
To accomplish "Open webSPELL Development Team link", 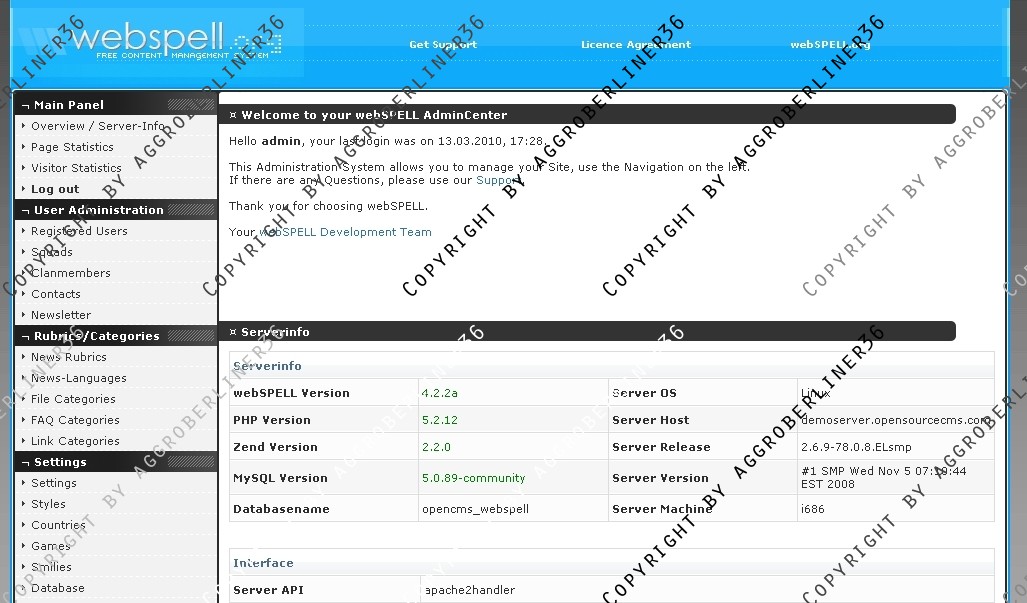I will click(346, 232).
